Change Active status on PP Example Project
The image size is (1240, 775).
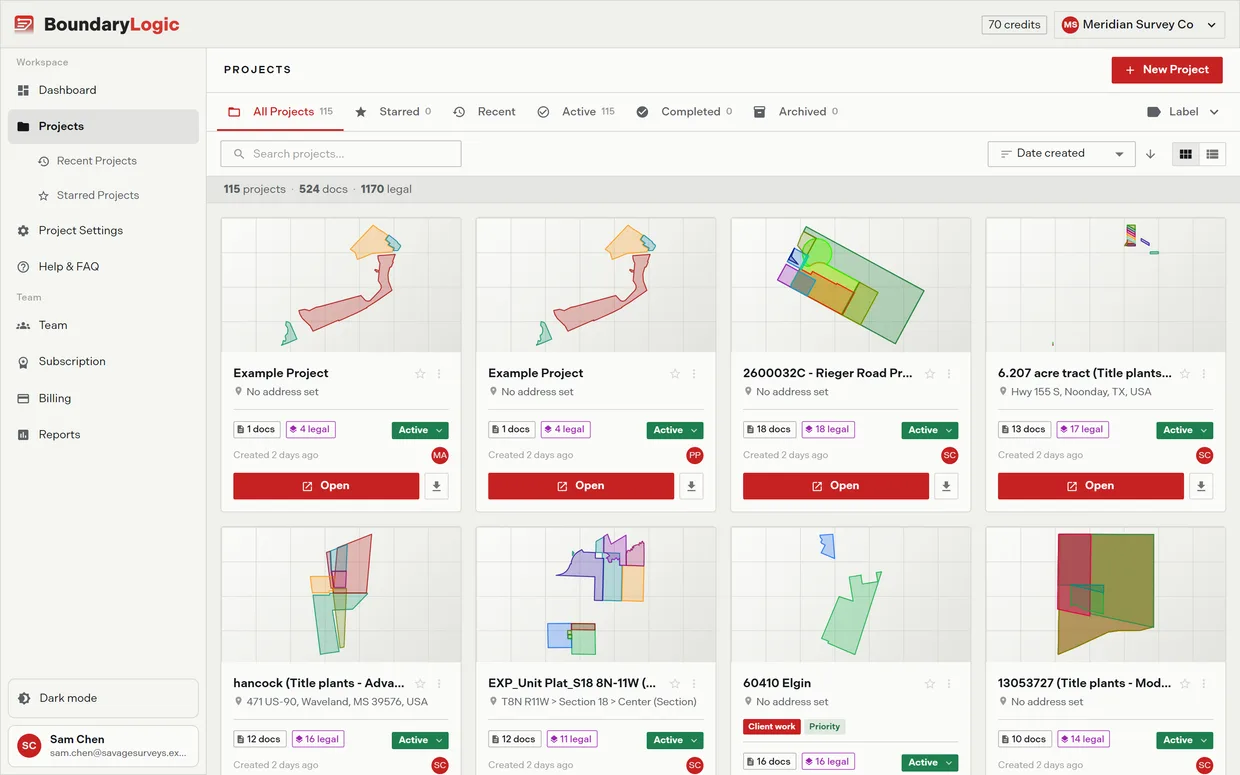[x=675, y=430]
